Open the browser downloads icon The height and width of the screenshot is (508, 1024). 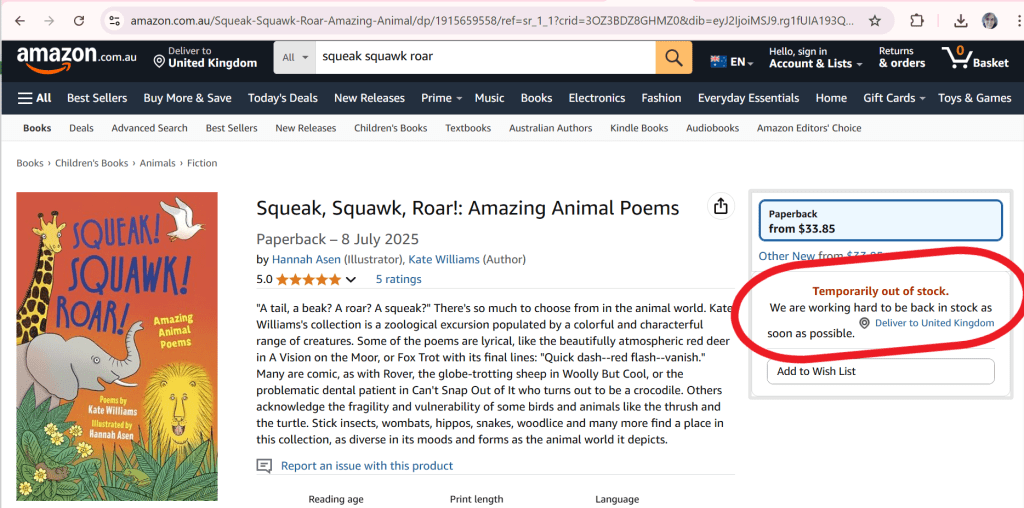click(x=960, y=20)
